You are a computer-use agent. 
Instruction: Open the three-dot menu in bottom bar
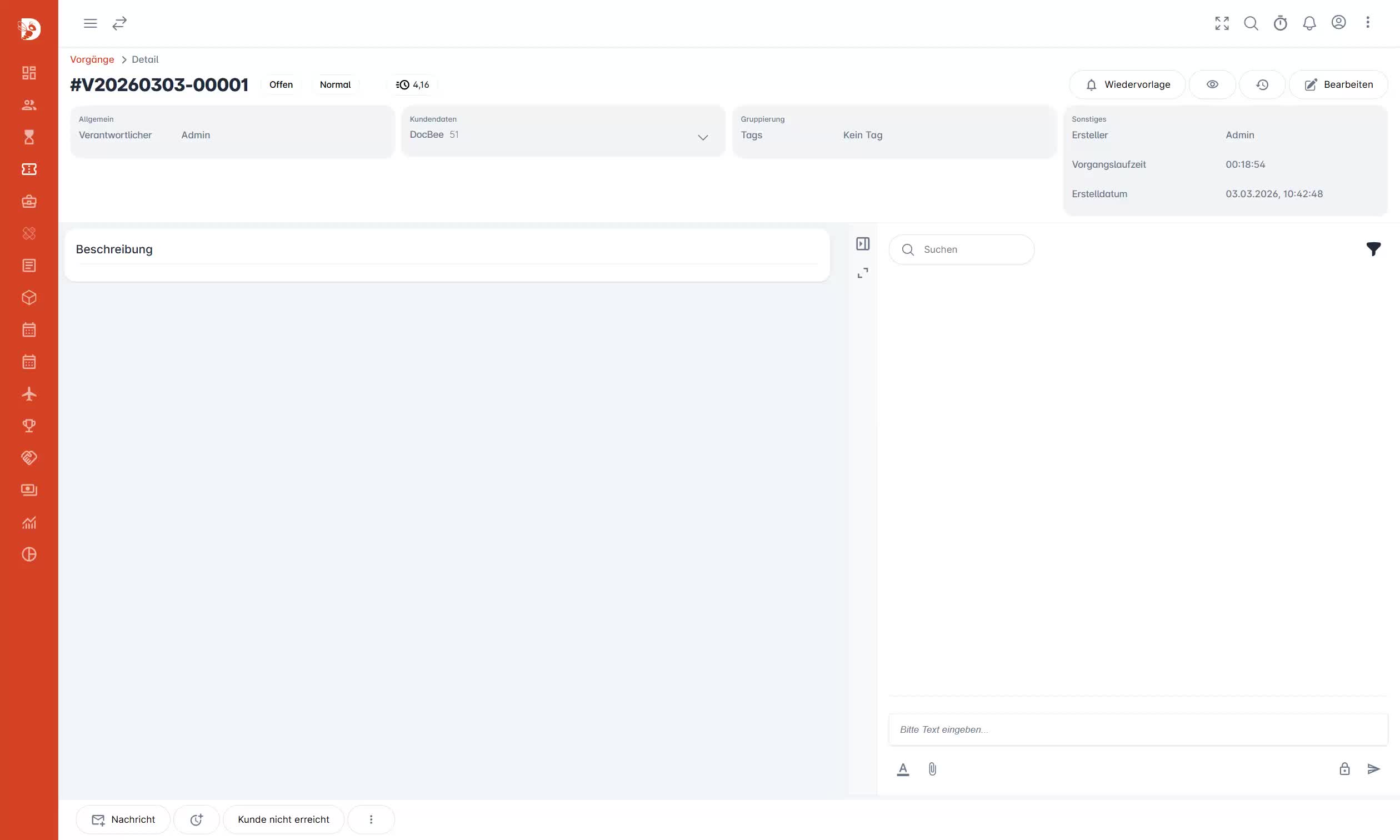[371, 819]
